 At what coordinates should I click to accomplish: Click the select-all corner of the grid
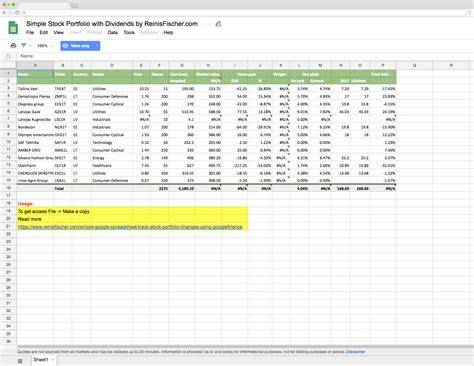tap(8, 66)
